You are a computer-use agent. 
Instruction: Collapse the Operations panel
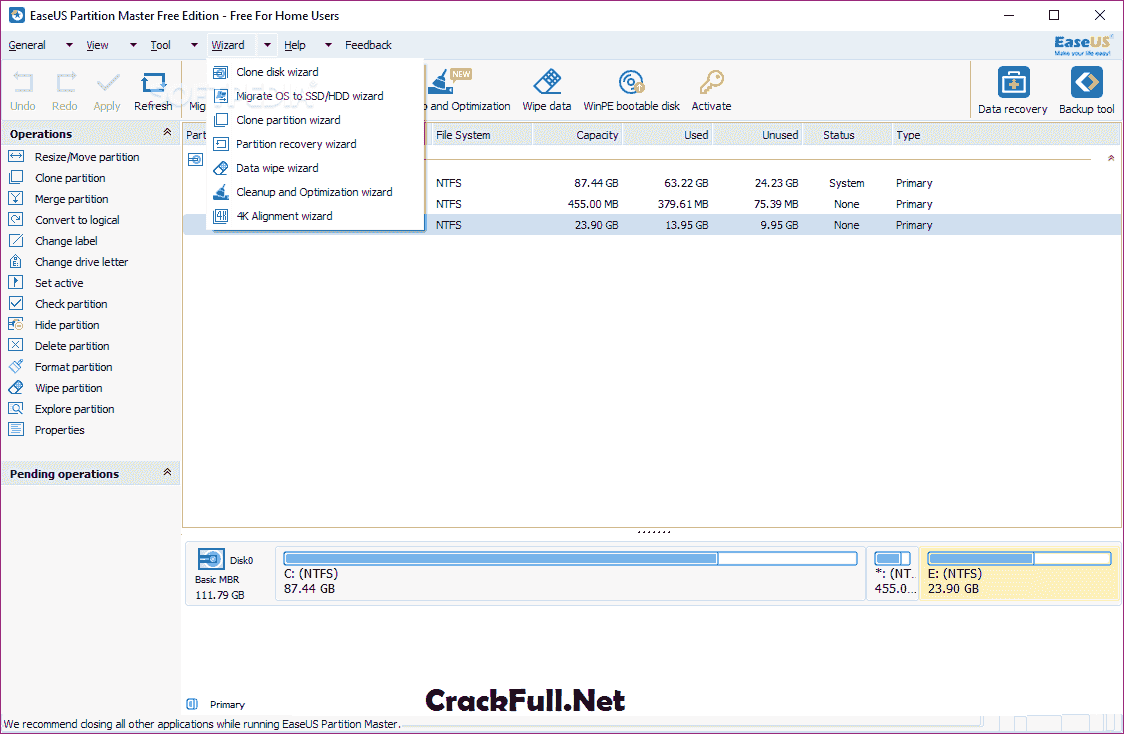168,131
